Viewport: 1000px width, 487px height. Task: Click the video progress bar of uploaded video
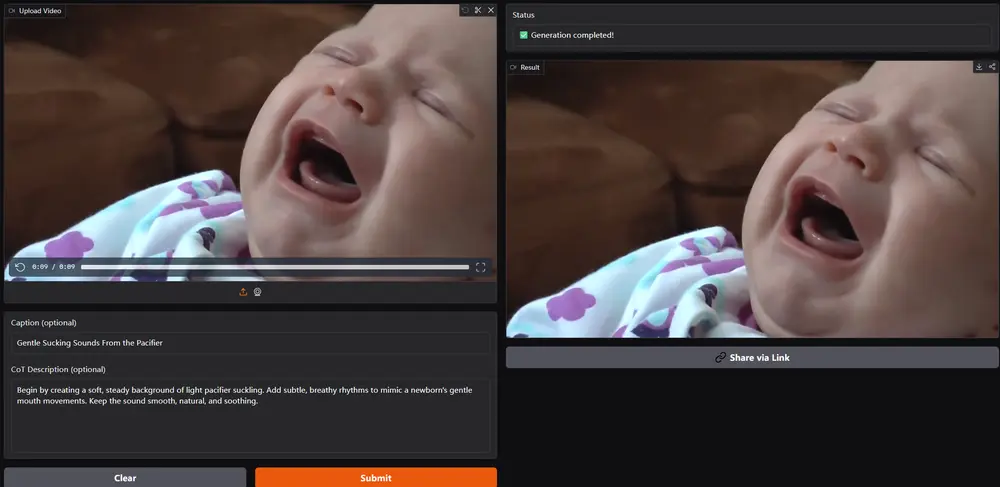(x=274, y=267)
